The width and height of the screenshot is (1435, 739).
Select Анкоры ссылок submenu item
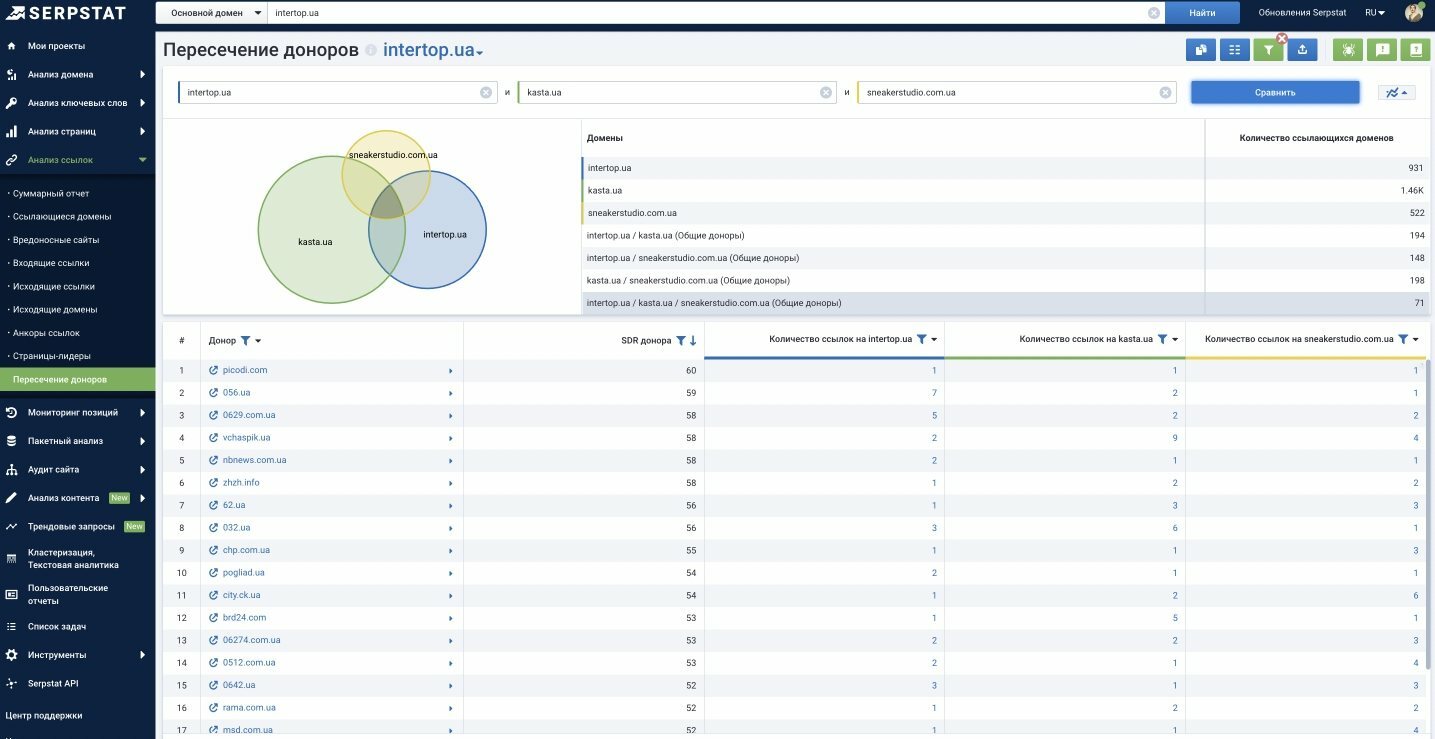[45, 333]
